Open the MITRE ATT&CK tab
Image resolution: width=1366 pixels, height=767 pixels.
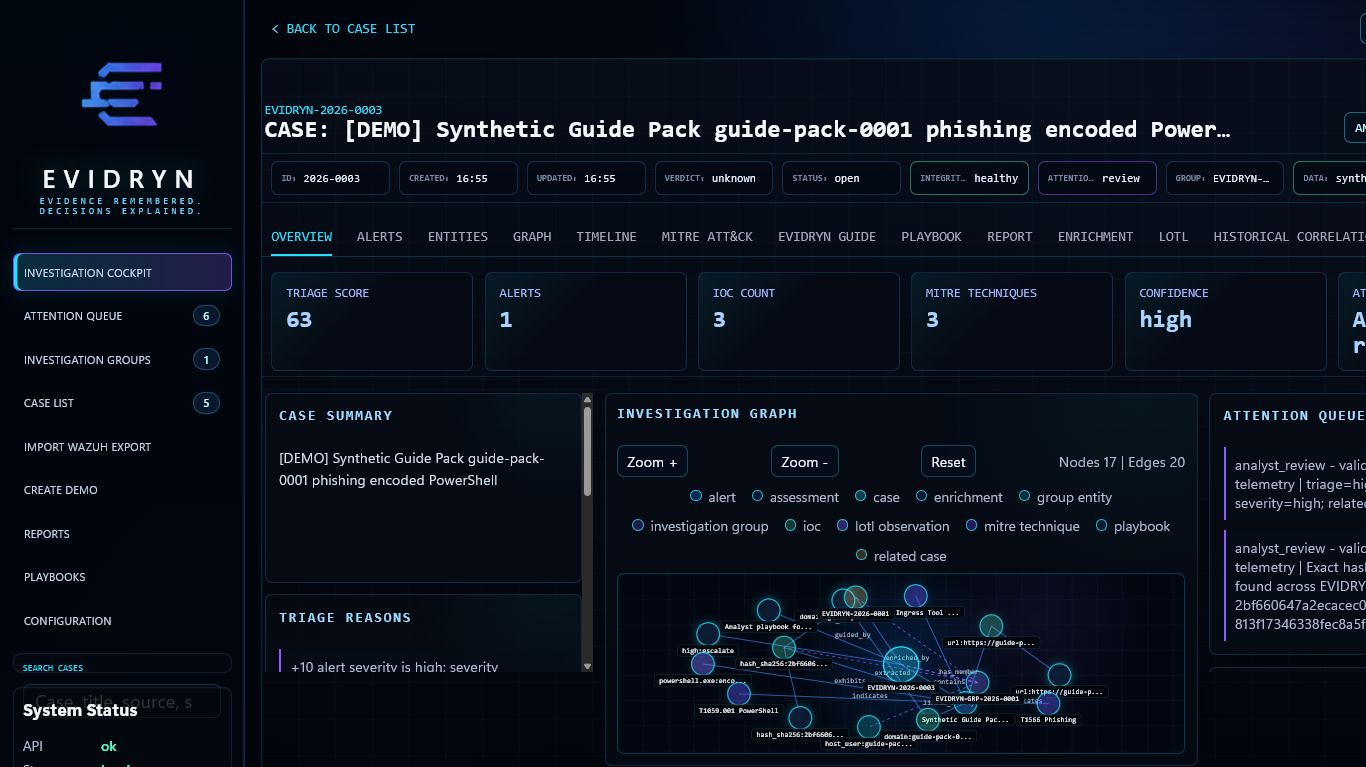coord(707,237)
